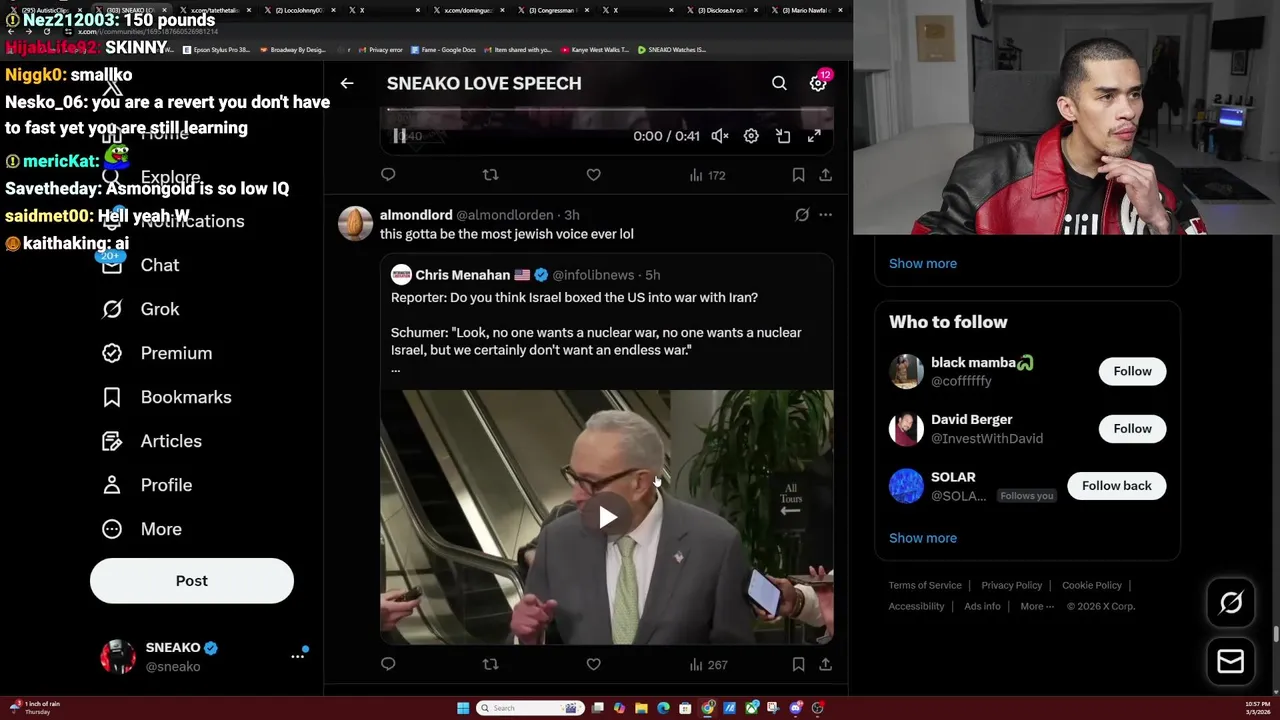1280x720 pixels.
Task: Open the floating Messages envelope button
Action: 1231,661
